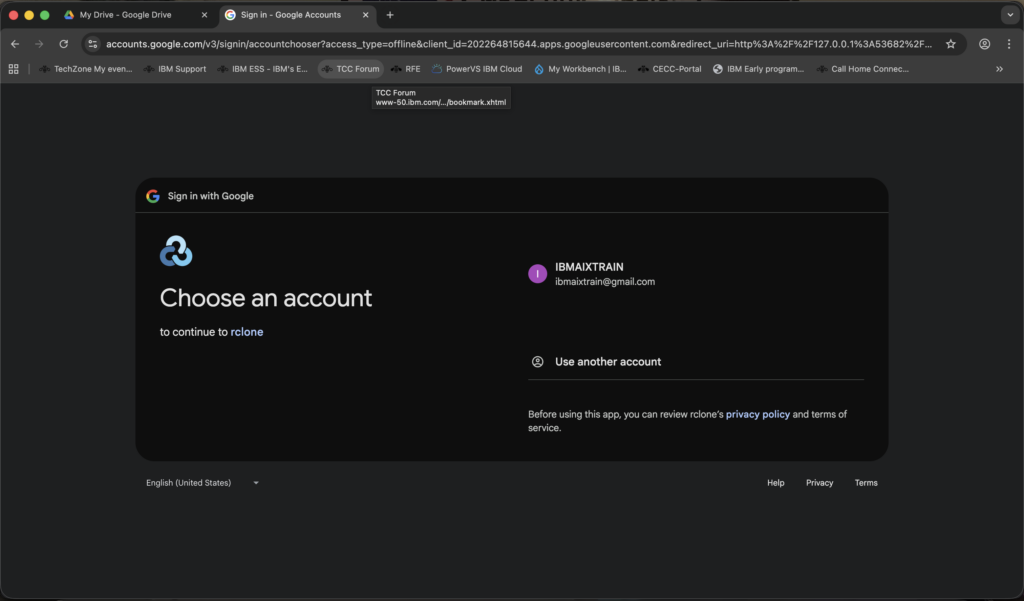This screenshot has width=1024, height=601.
Task: Click the rclone logo icon
Action: point(176,251)
